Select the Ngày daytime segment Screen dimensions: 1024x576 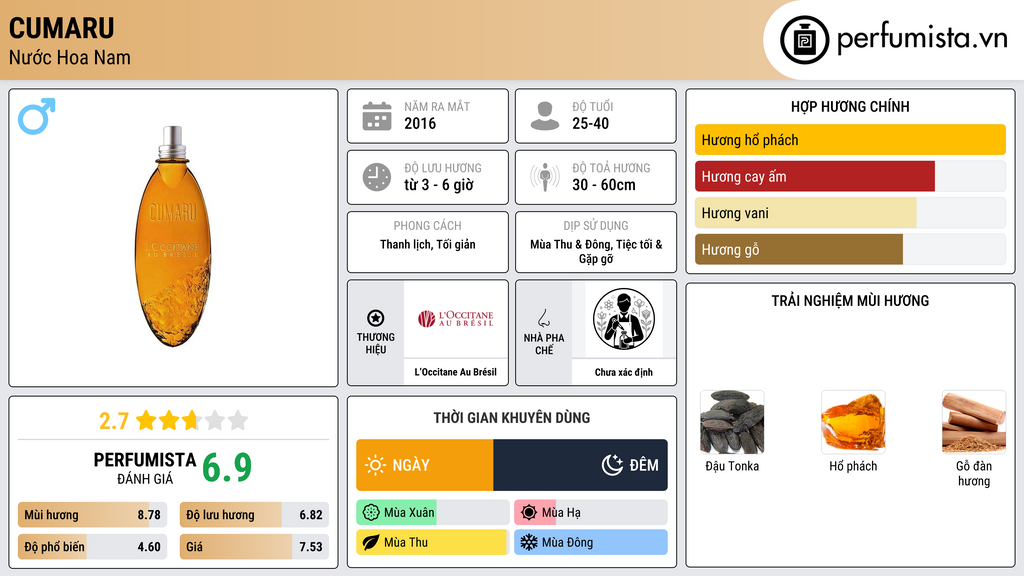[x=424, y=465]
